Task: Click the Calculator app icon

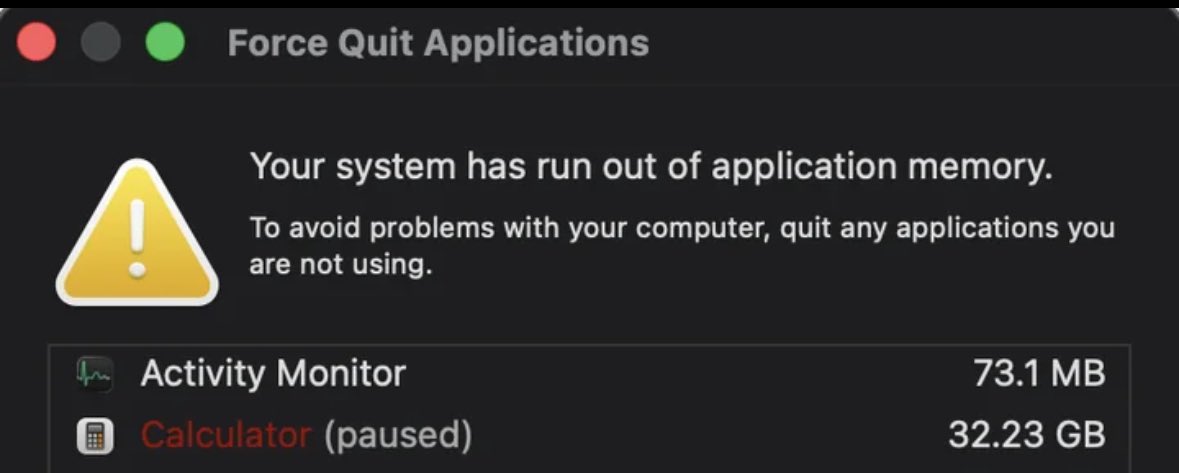Action: pyautogui.click(x=95, y=435)
